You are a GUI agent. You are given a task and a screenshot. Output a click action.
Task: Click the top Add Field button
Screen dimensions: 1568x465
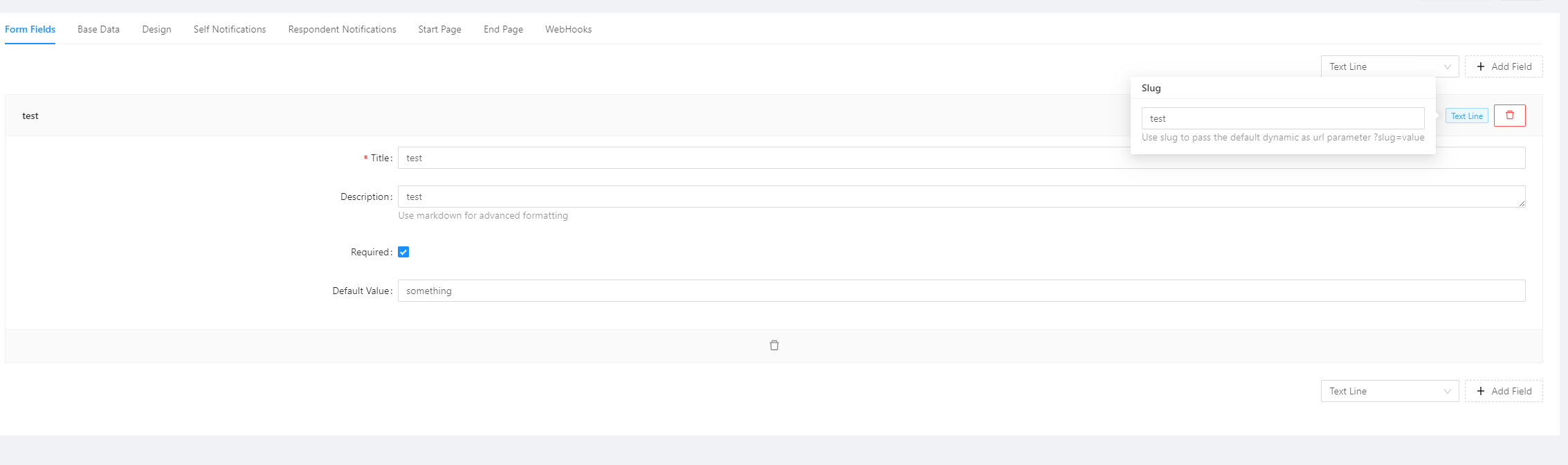coord(1504,66)
